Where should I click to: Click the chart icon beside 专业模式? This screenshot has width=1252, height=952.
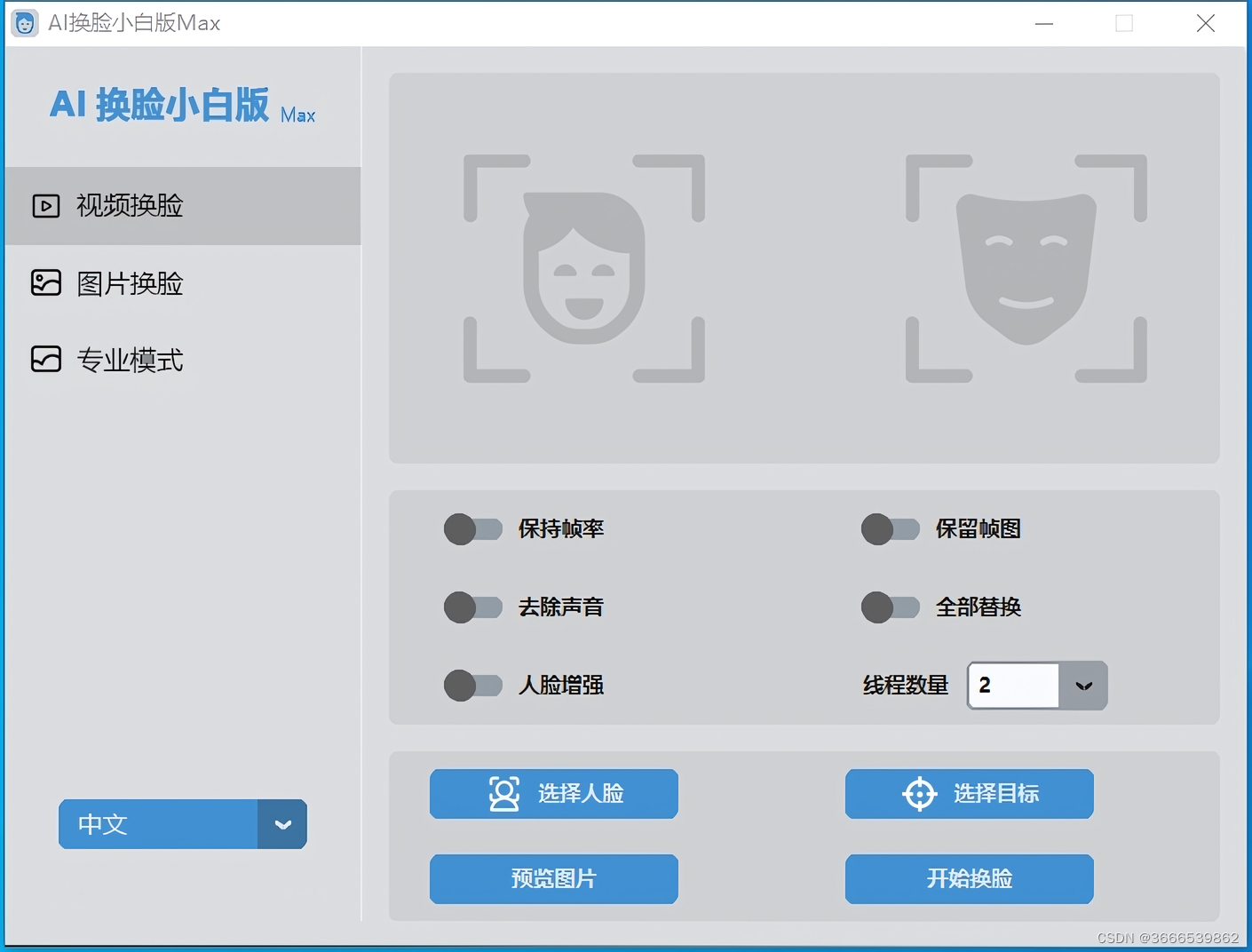(46, 360)
